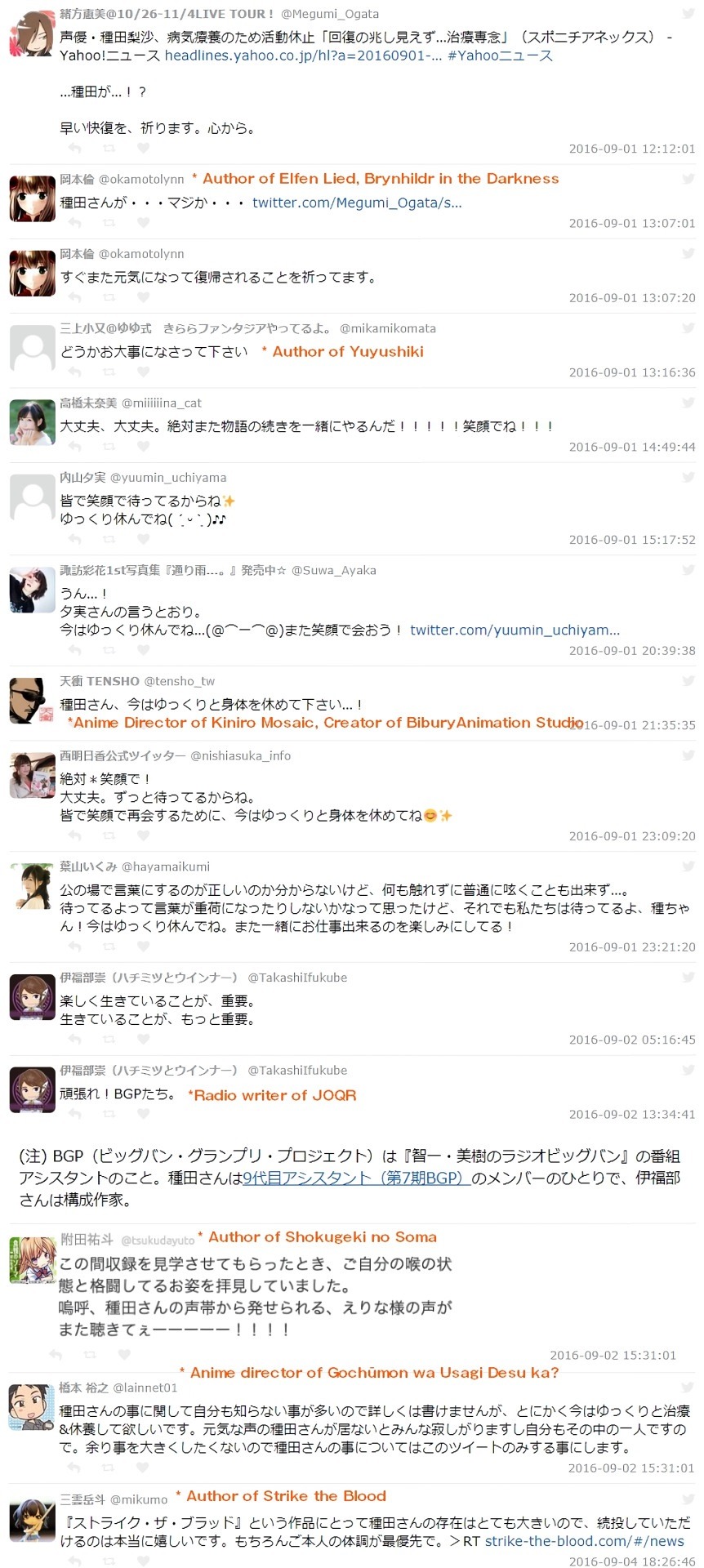
Task: Click timestamp 2016-09-01 23:09:20
Action: coord(632,836)
